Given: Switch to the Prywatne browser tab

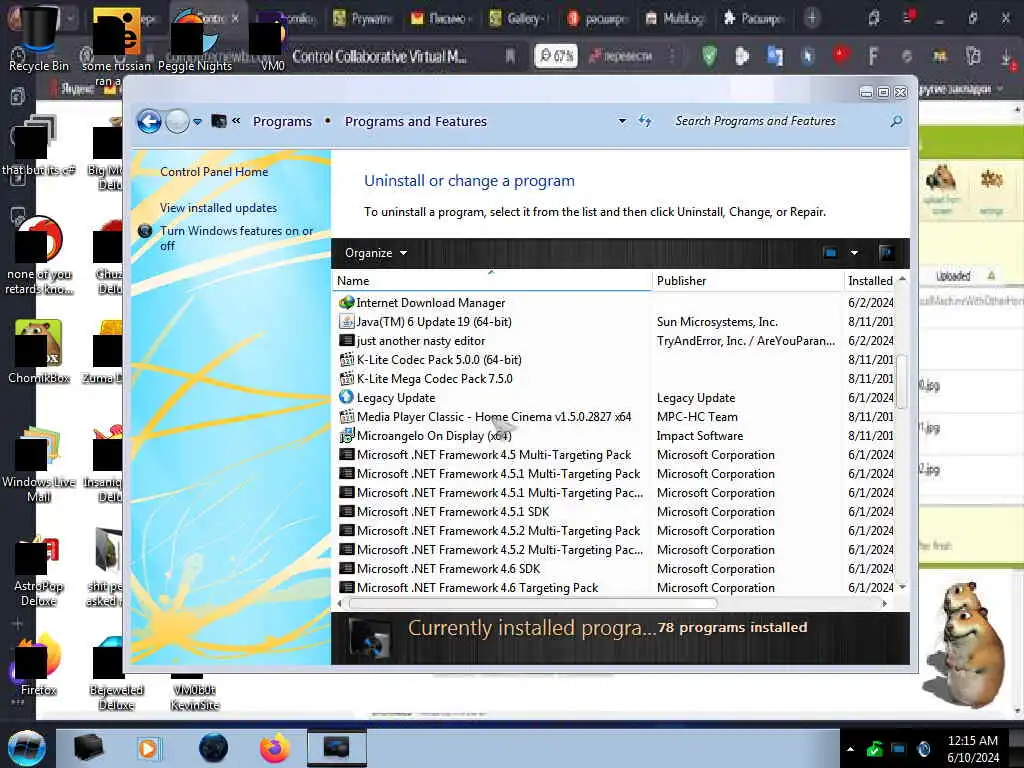Looking at the screenshot, I should pos(364,18).
